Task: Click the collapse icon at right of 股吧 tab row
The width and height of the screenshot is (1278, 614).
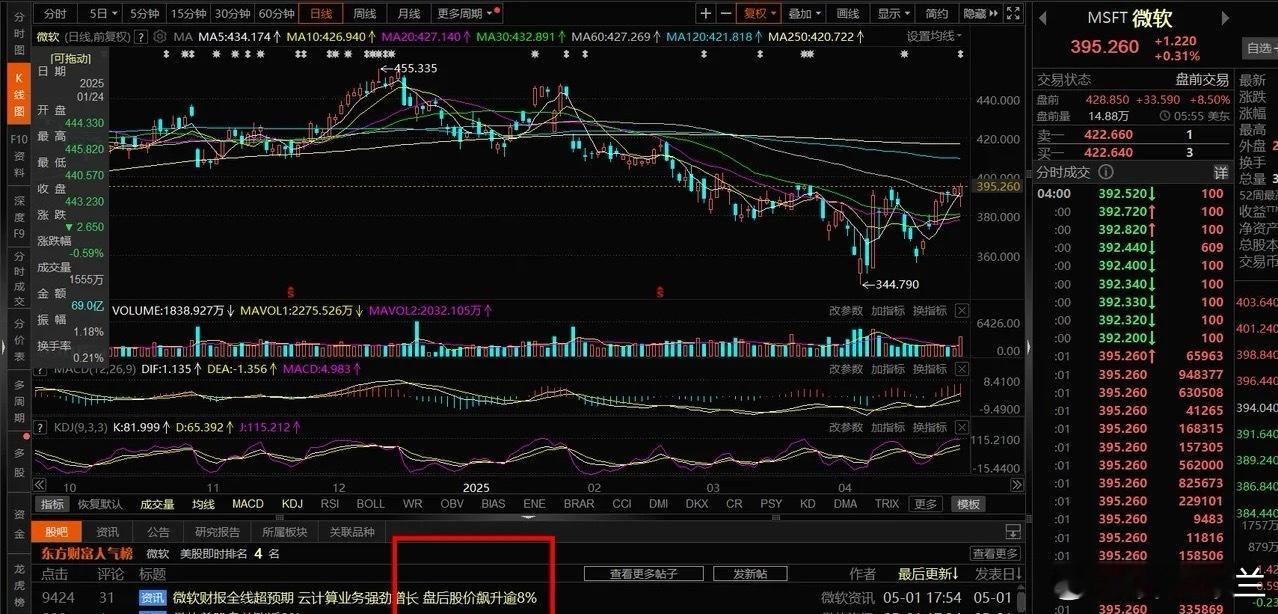Action: click(x=1013, y=532)
